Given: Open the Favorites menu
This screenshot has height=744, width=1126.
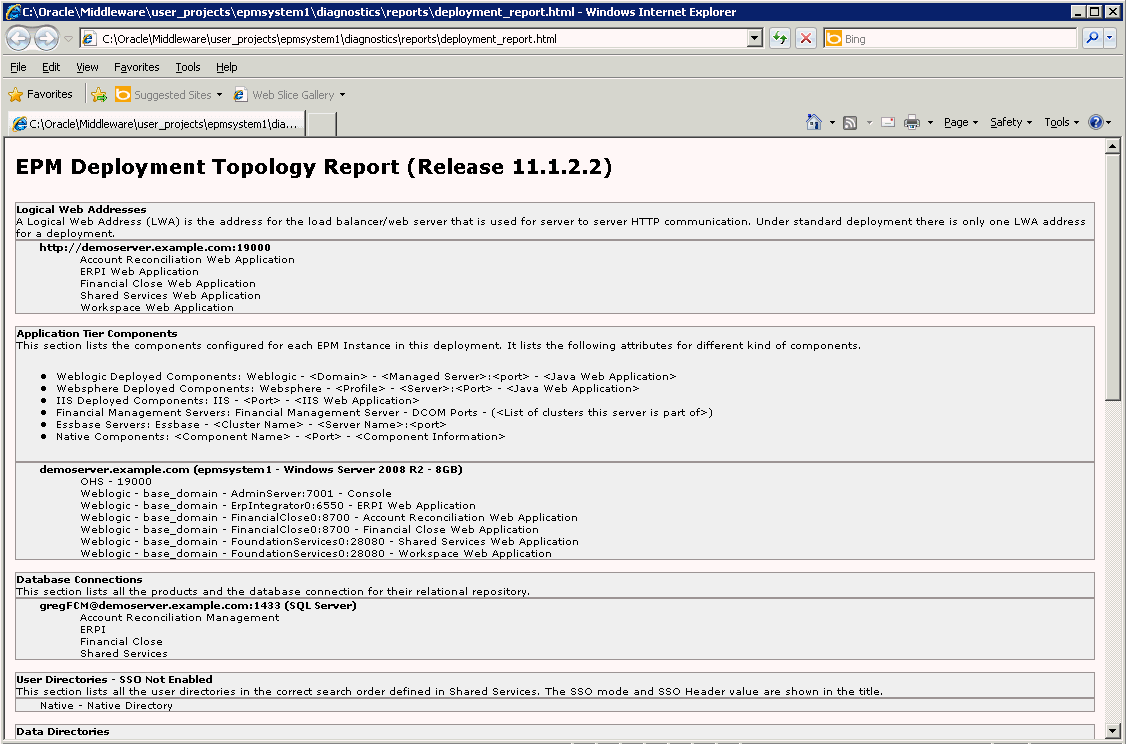Looking at the screenshot, I should (x=136, y=67).
